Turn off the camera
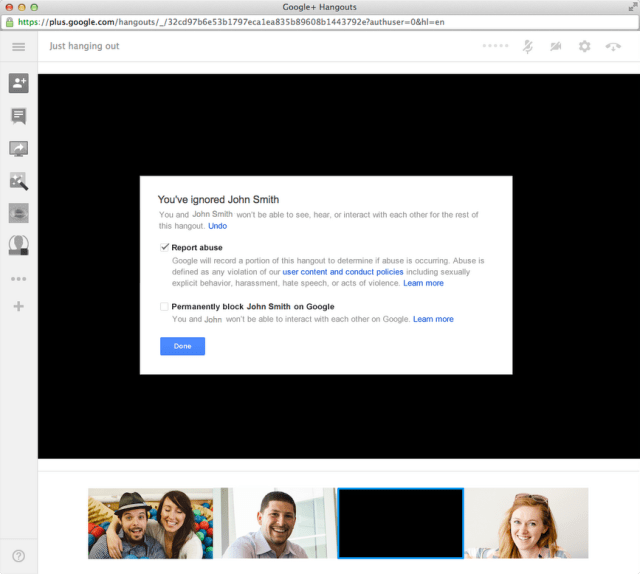Screen dimensions: 640x574 (x=556, y=46)
